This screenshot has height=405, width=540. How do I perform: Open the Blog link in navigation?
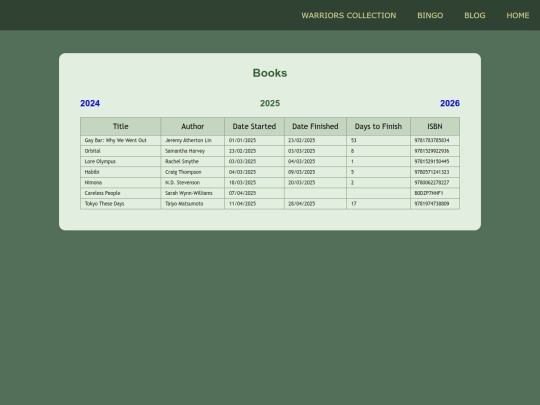point(475,15)
